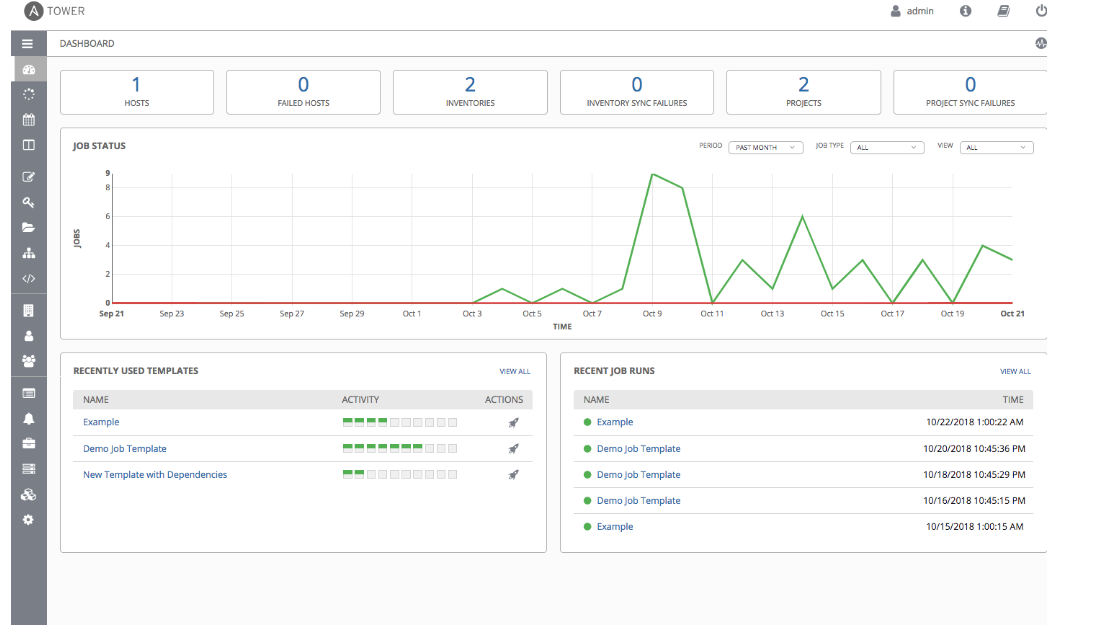Click the logout power icon
1097x643 pixels.
click(x=1042, y=10)
